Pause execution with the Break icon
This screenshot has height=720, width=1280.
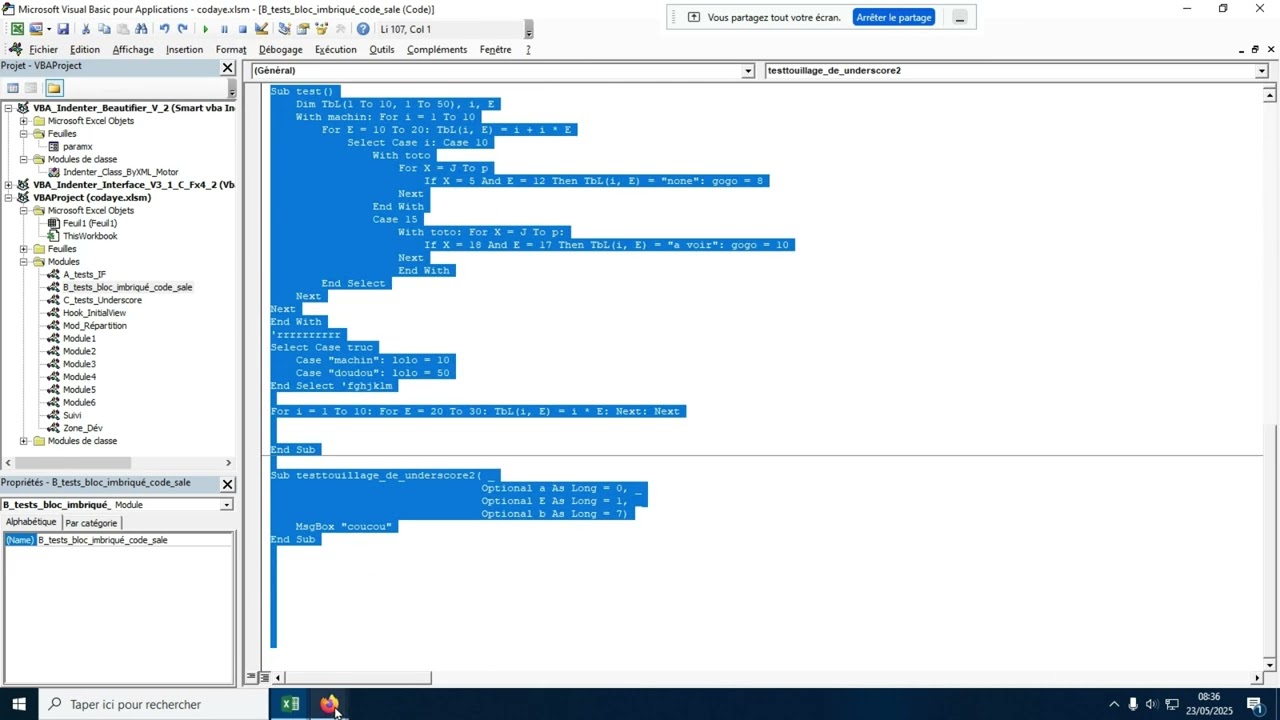point(224,29)
